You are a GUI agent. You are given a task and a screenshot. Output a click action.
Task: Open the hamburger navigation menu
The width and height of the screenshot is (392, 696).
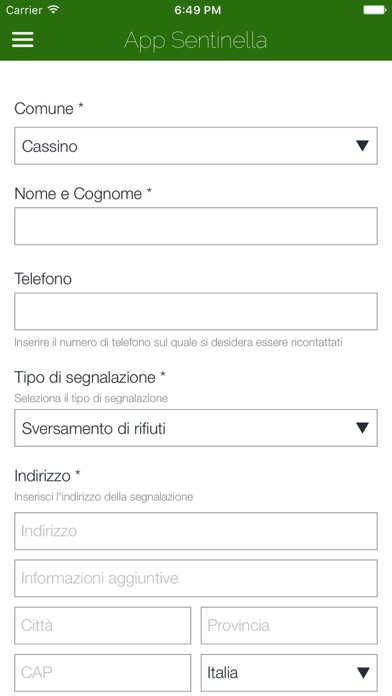[x=23, y=40]
